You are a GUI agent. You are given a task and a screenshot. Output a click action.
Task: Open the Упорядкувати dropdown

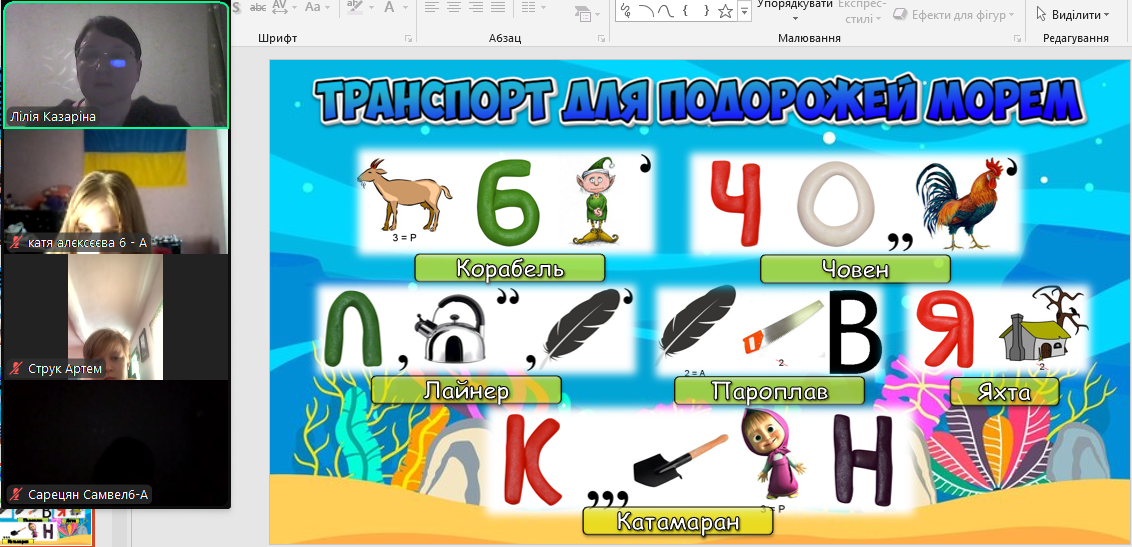coord(796,11)
